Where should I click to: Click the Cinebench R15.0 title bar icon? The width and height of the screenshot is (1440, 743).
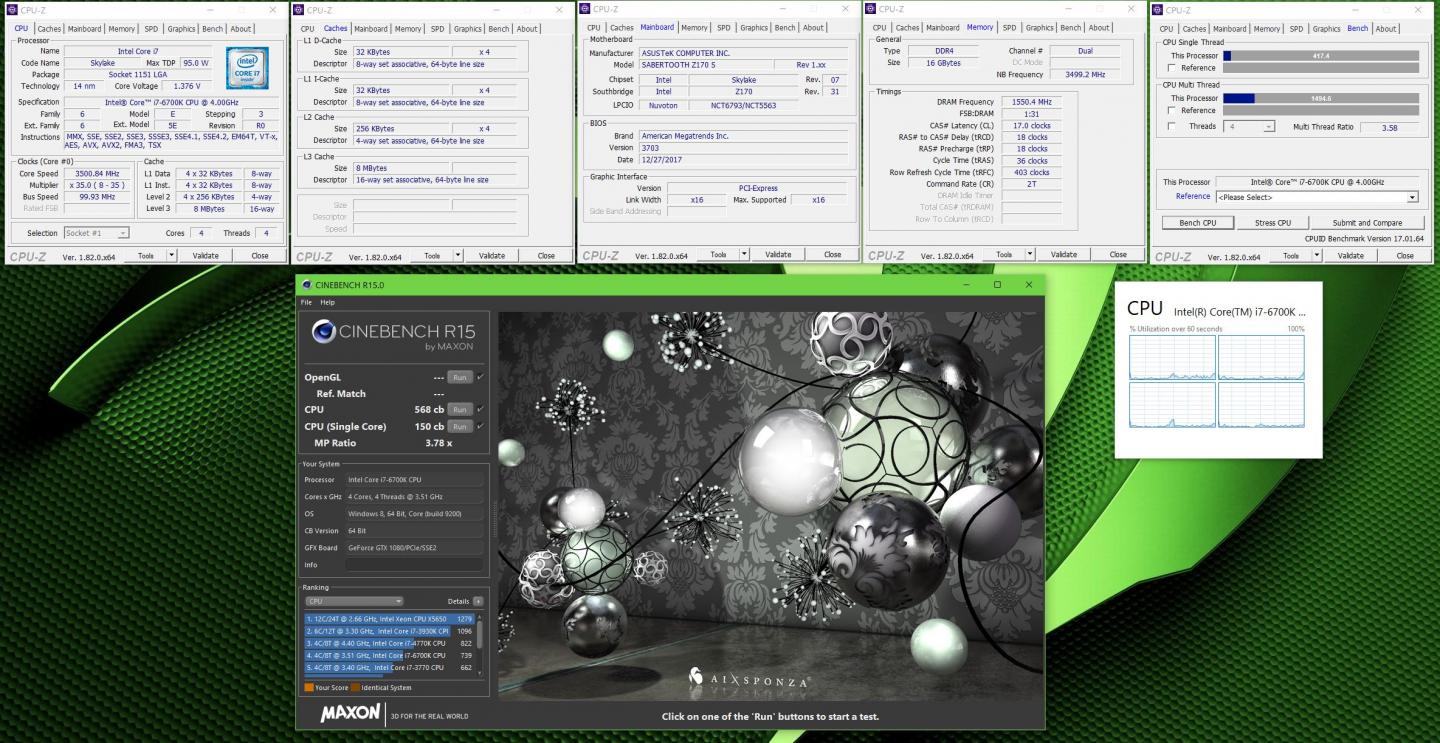click(306, 285)
